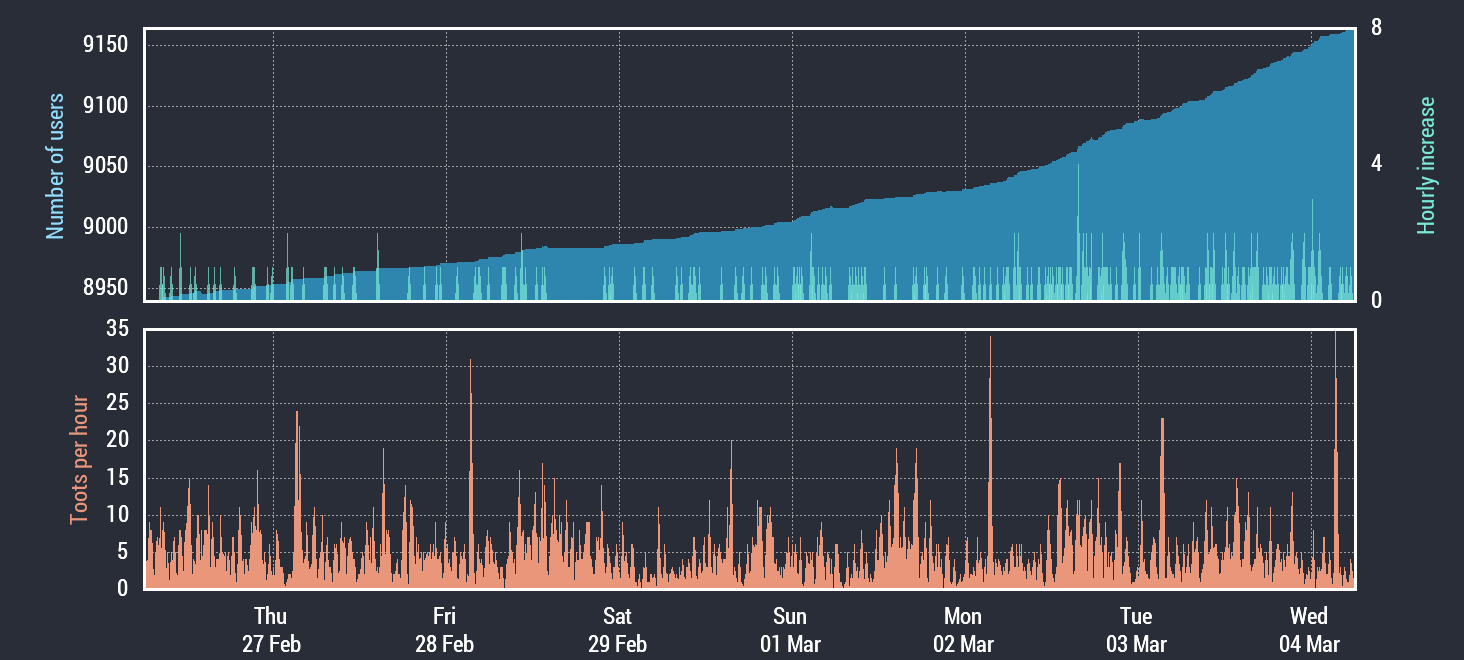
Task: Select the Thu 27 Feb date label
Action: click(x=271, y=629)
